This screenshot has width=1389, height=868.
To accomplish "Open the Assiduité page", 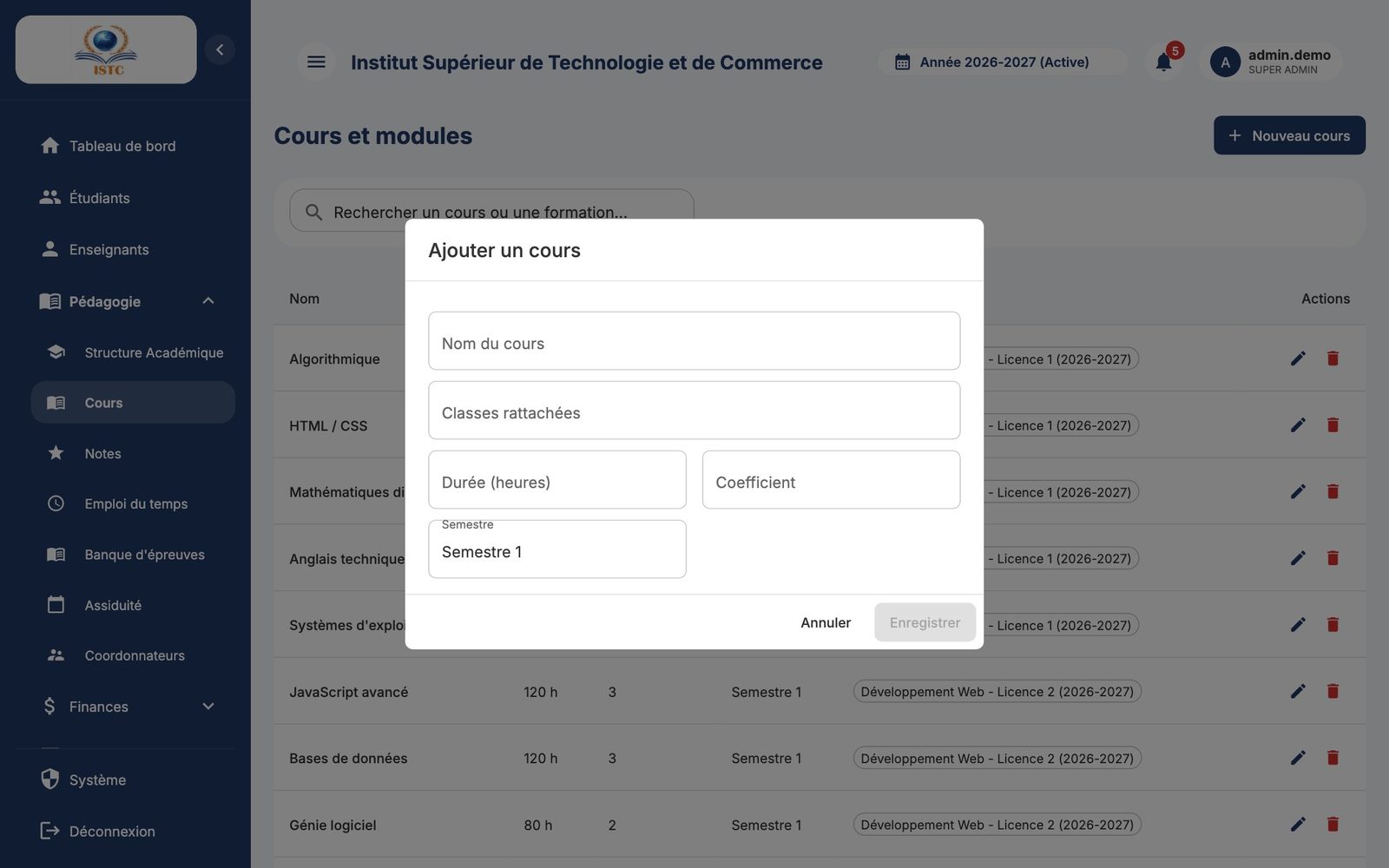I will point(133,605).
